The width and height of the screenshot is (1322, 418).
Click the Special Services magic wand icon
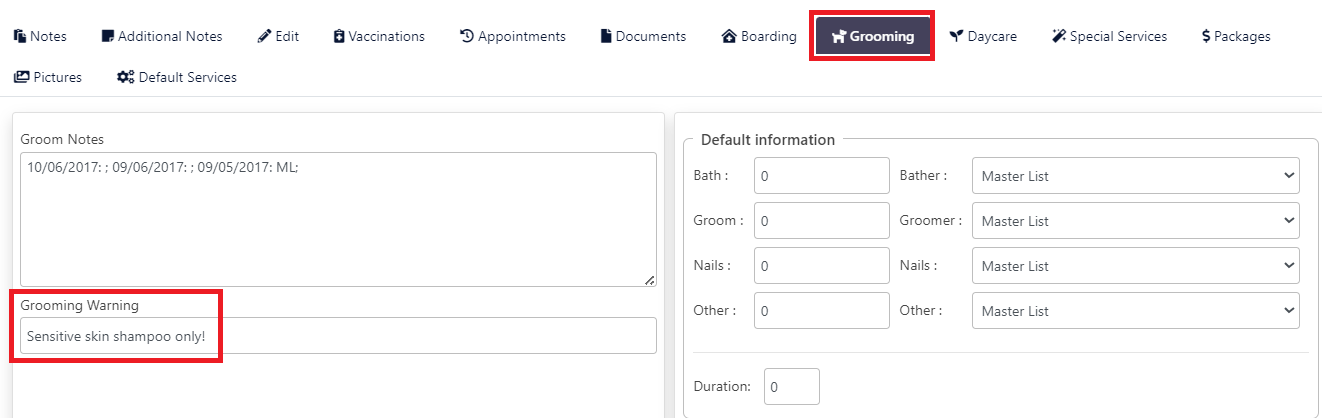[x=1059, y=36]
